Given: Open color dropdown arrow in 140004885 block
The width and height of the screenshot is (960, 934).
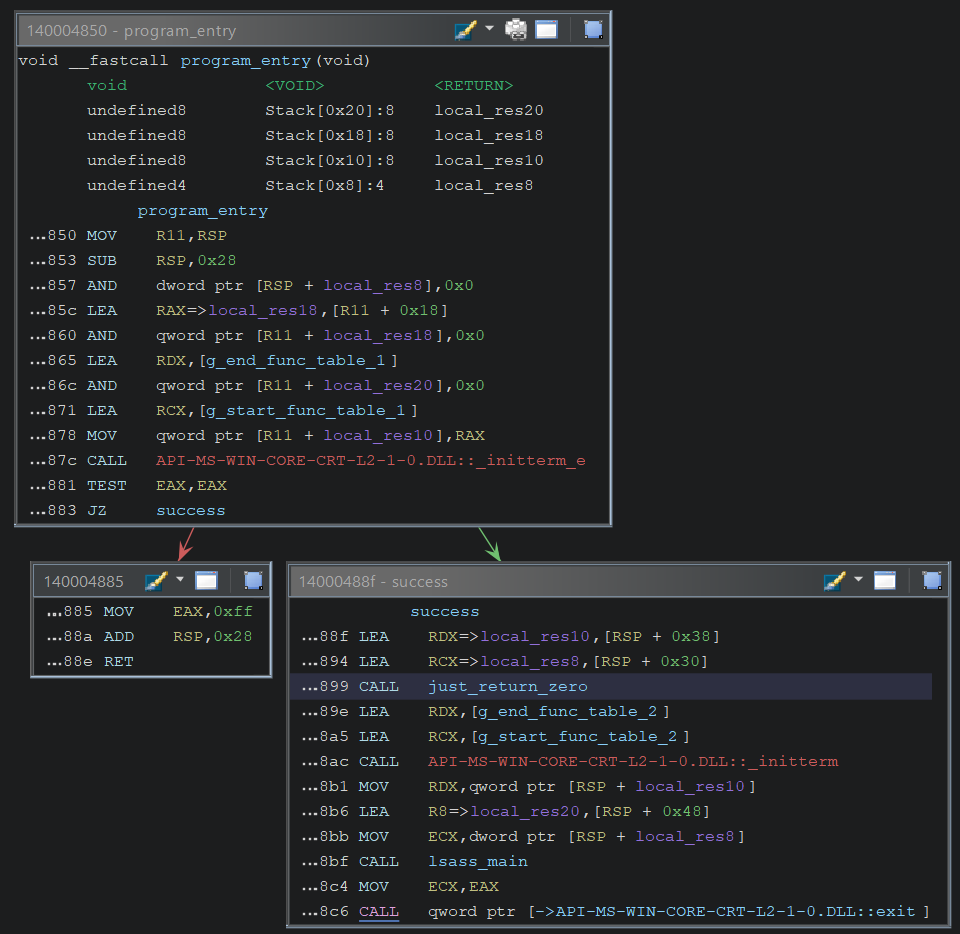Looking at the screenshot, I should pos(180,579).
